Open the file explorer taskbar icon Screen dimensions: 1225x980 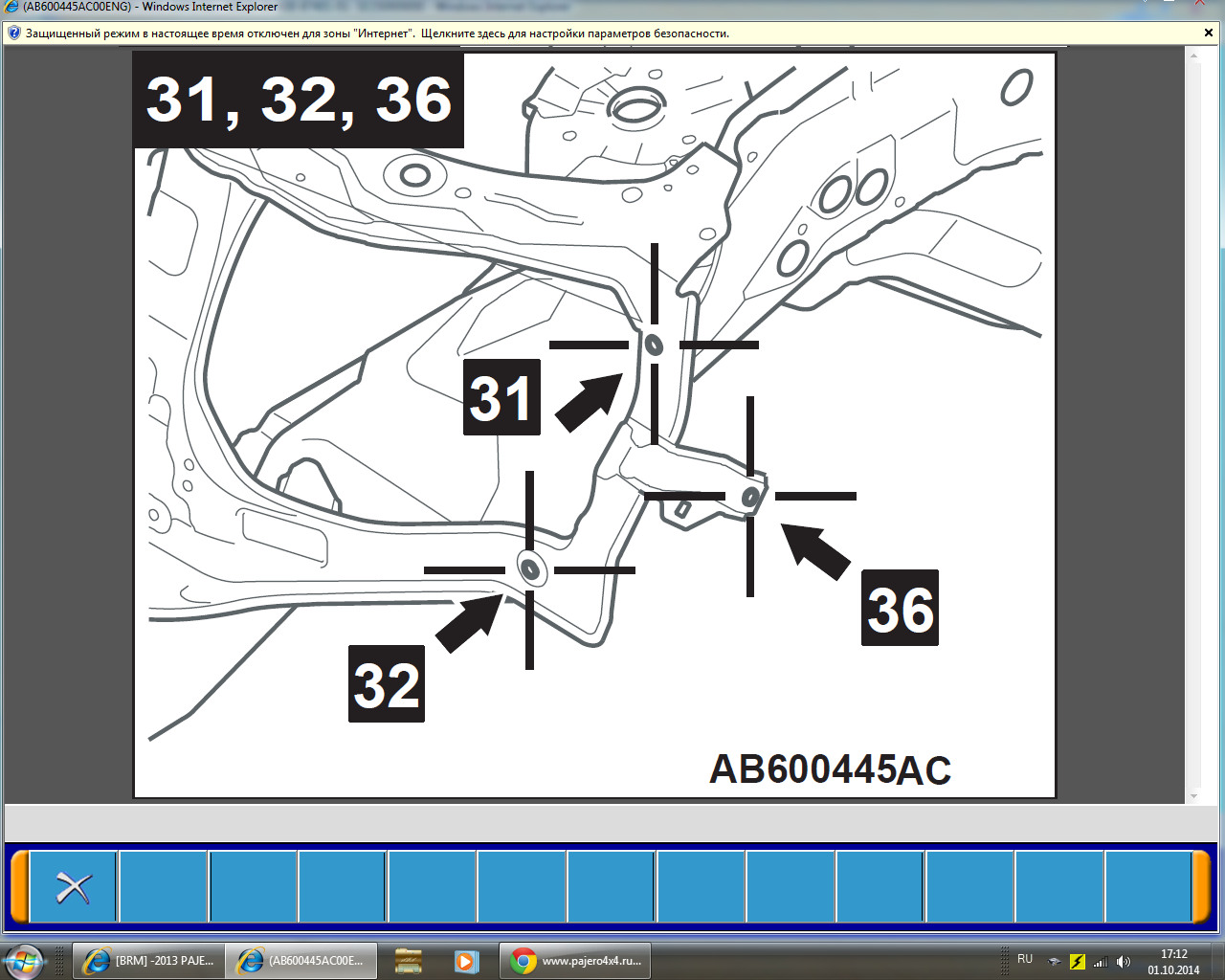tap(409, 961)
